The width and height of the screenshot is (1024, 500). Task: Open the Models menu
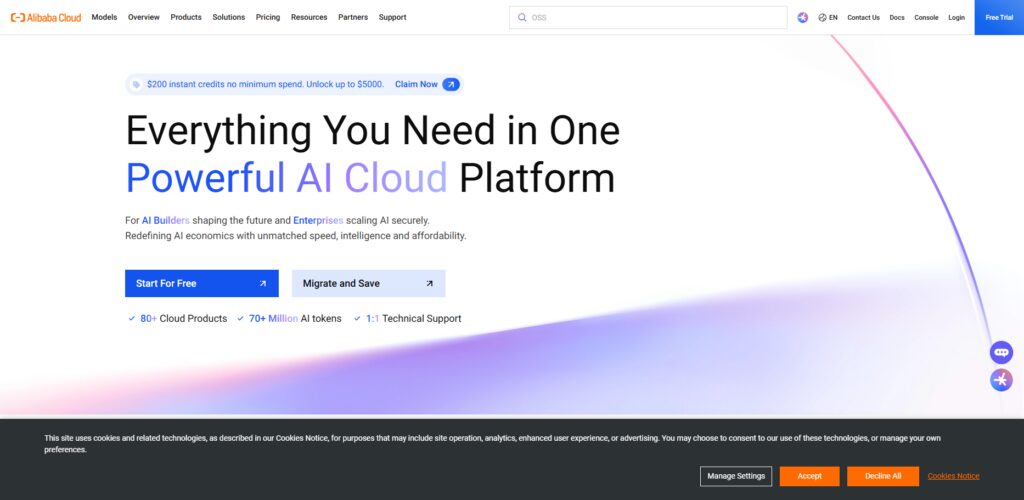click(x=104, y=18)
